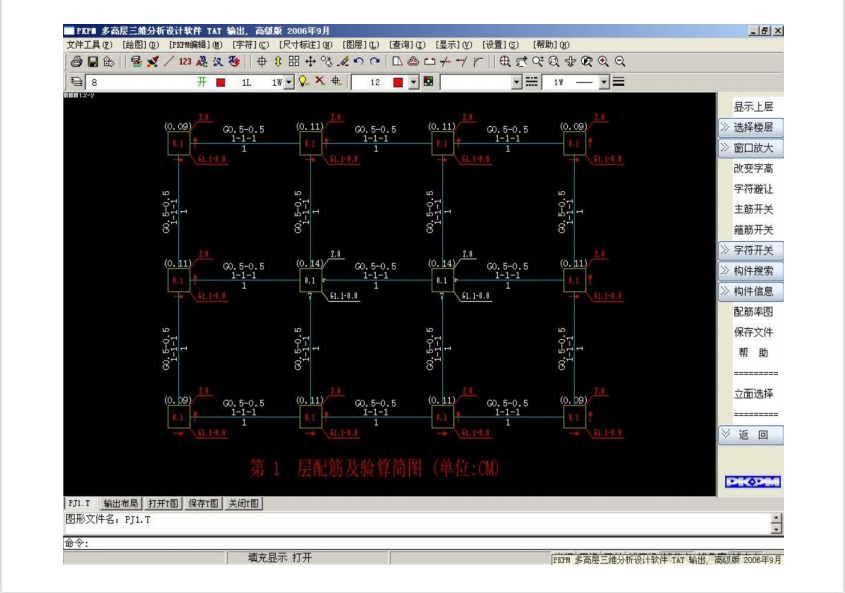The height and width of the screenshot is (593, 845).
Task: Click the multicolor palette grid icon
Action: (428, 82)
